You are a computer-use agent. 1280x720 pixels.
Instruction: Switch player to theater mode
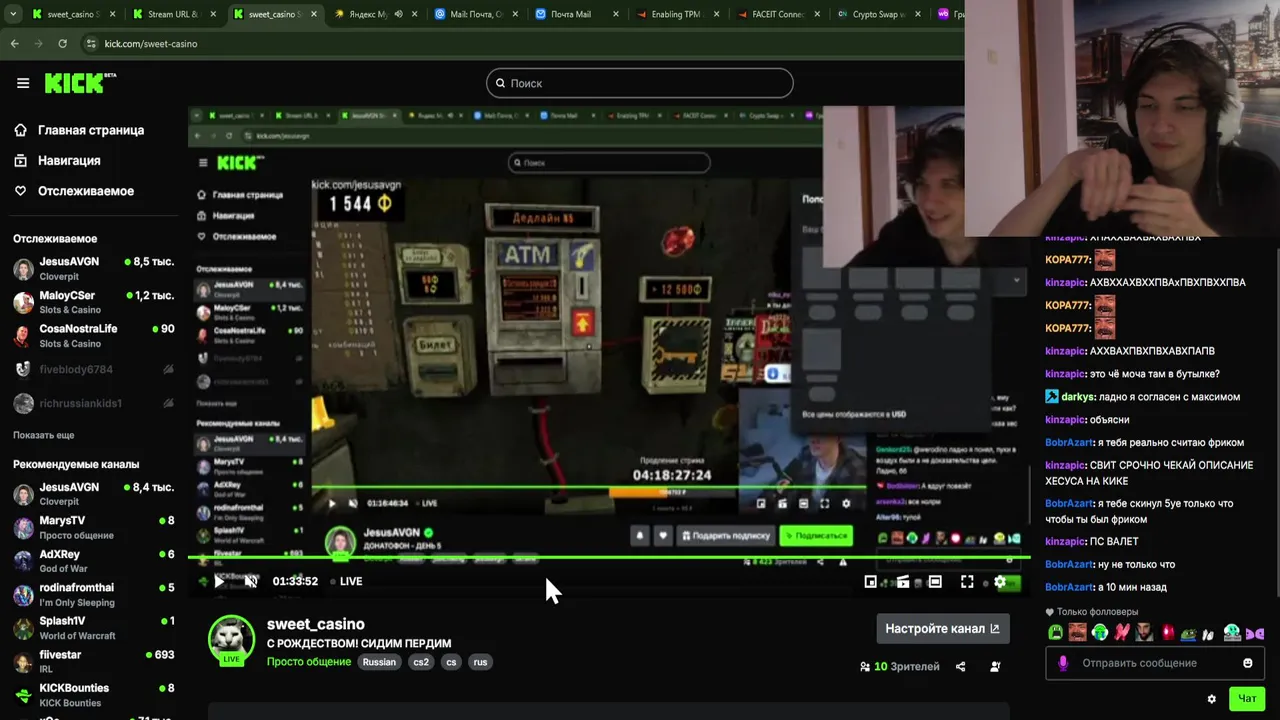tap(935, 581)
